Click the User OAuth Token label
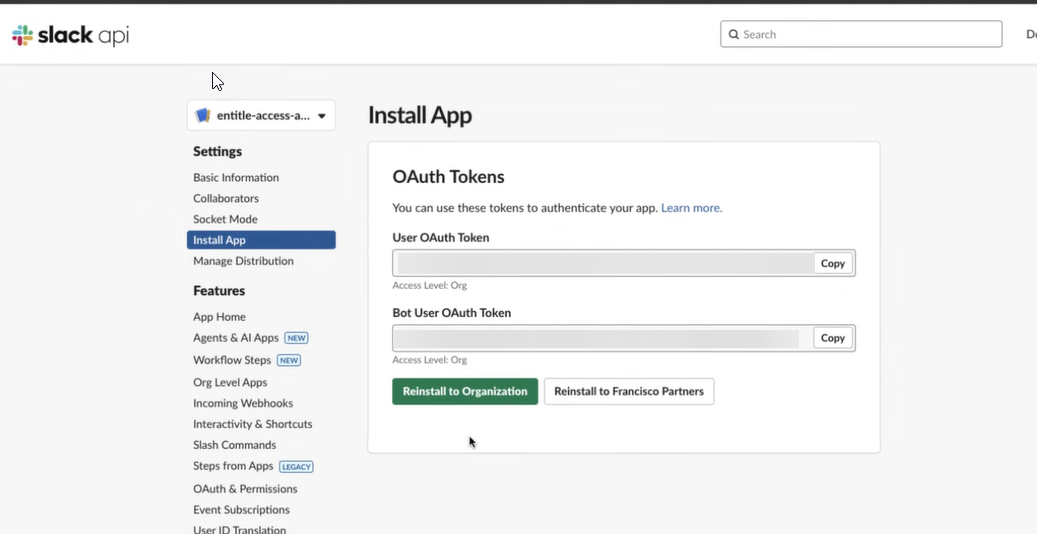The height and width of the screenshot is (534, 1037). (441, 238)
